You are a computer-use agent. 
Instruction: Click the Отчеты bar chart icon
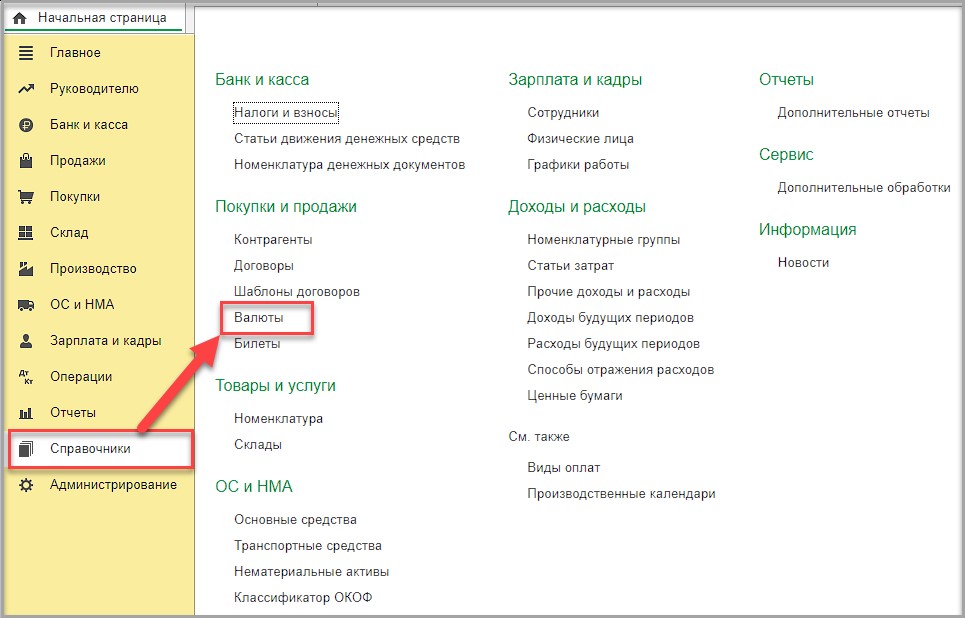point(26,413)
